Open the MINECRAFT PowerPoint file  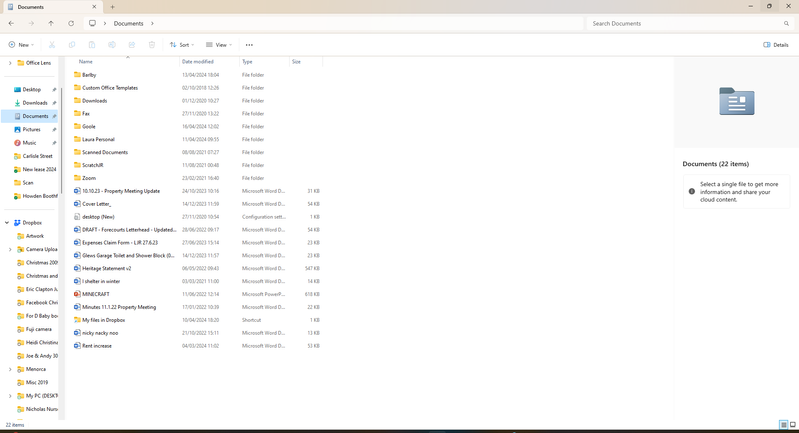point(96,294)
